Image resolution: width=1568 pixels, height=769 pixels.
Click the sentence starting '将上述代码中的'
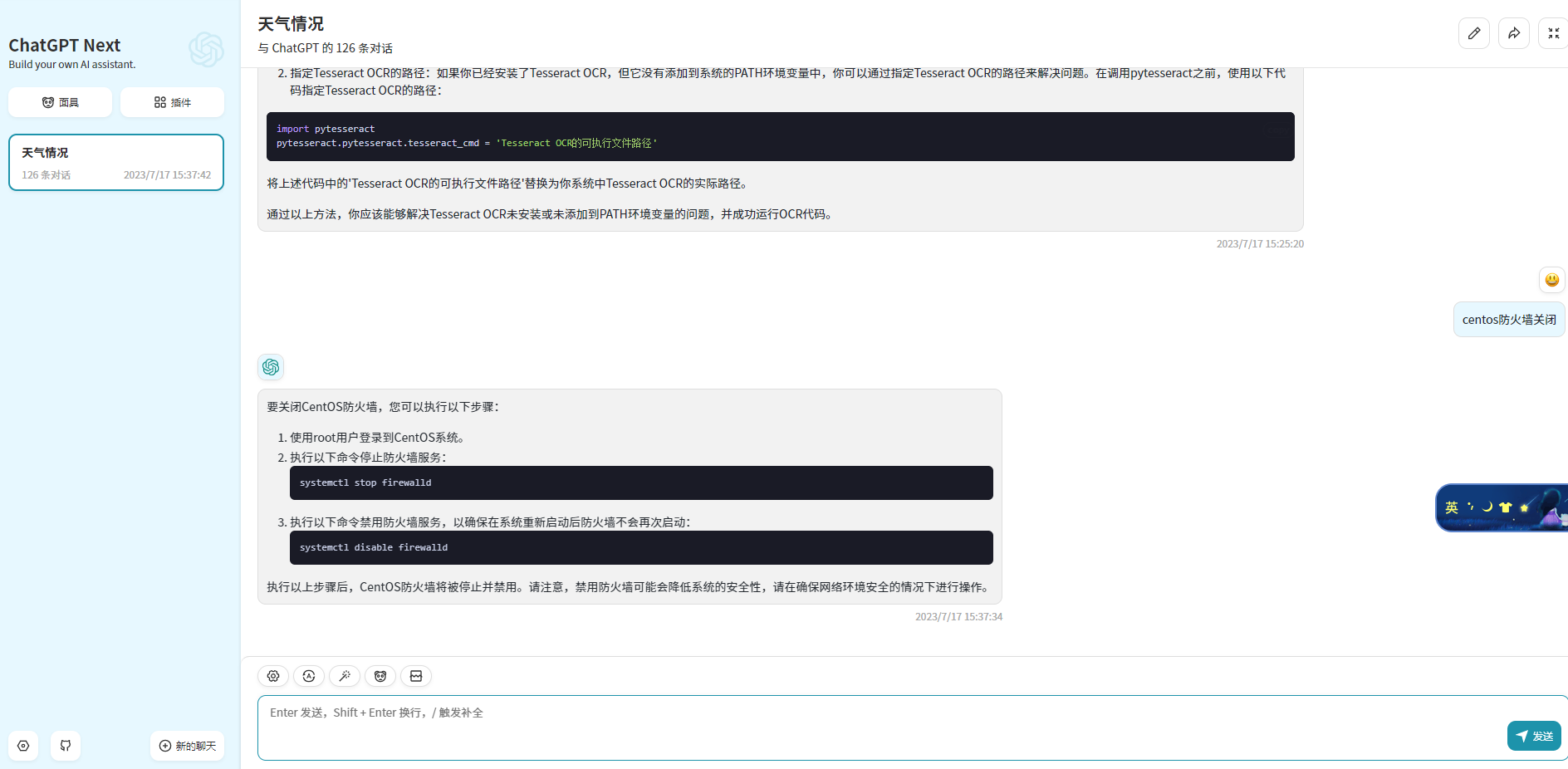coord(509,184)
